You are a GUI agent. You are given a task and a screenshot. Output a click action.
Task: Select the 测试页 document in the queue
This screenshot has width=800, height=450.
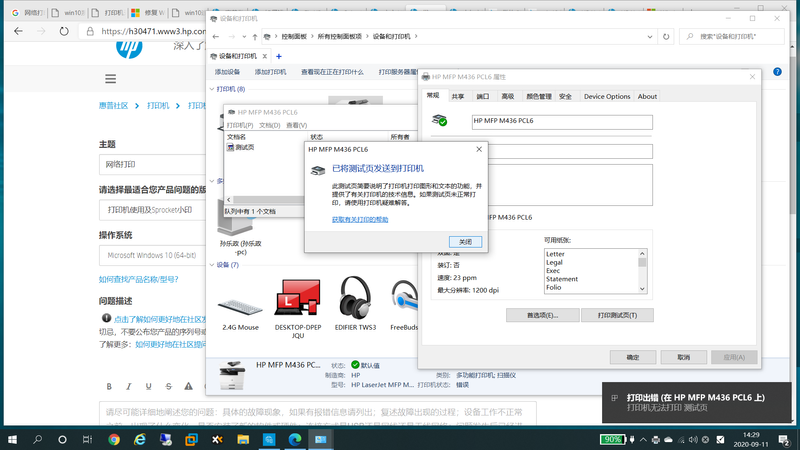click(x=241, y=147)
